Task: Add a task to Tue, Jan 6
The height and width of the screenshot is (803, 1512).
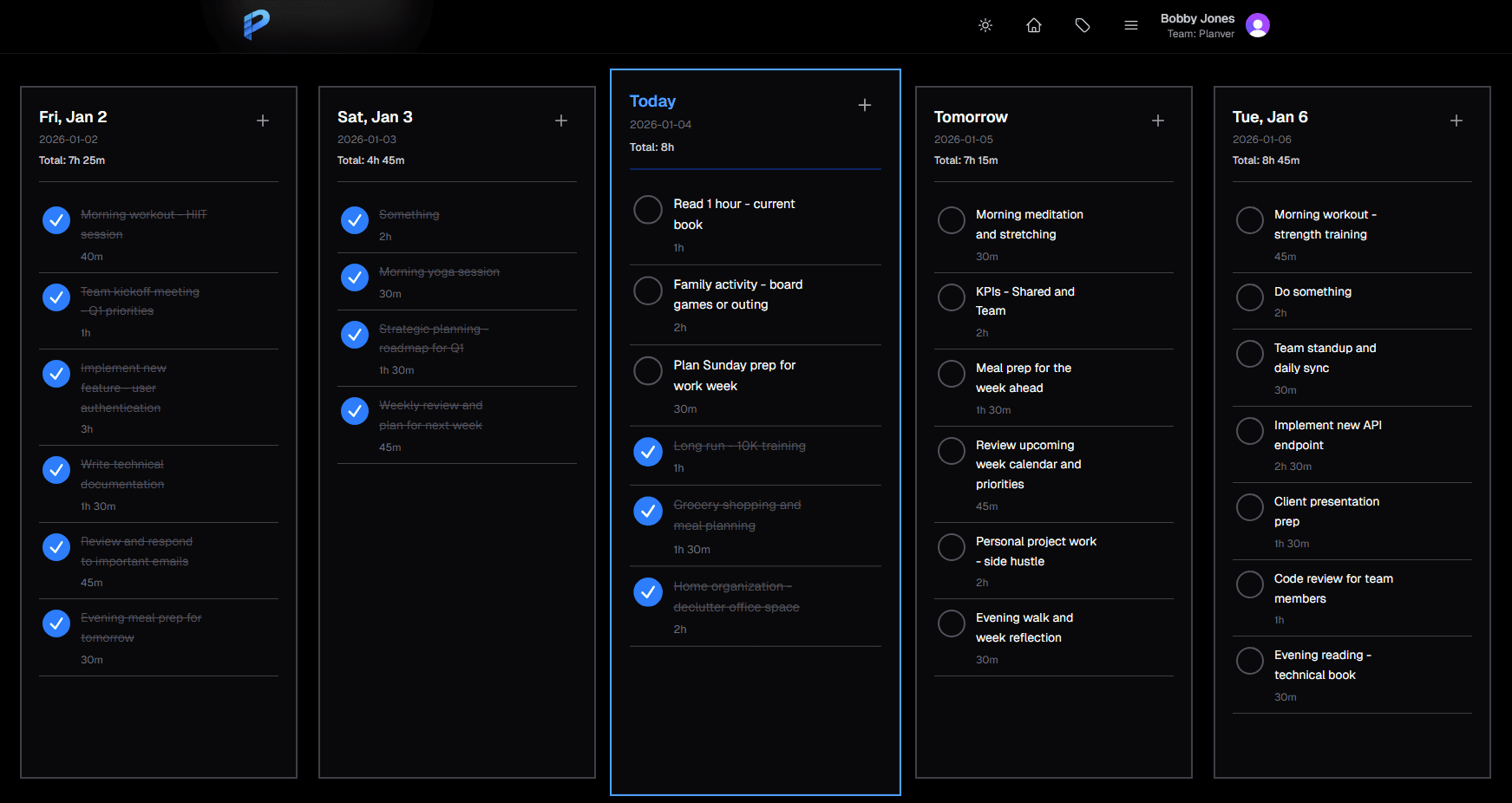Action: coord(1456,121)
